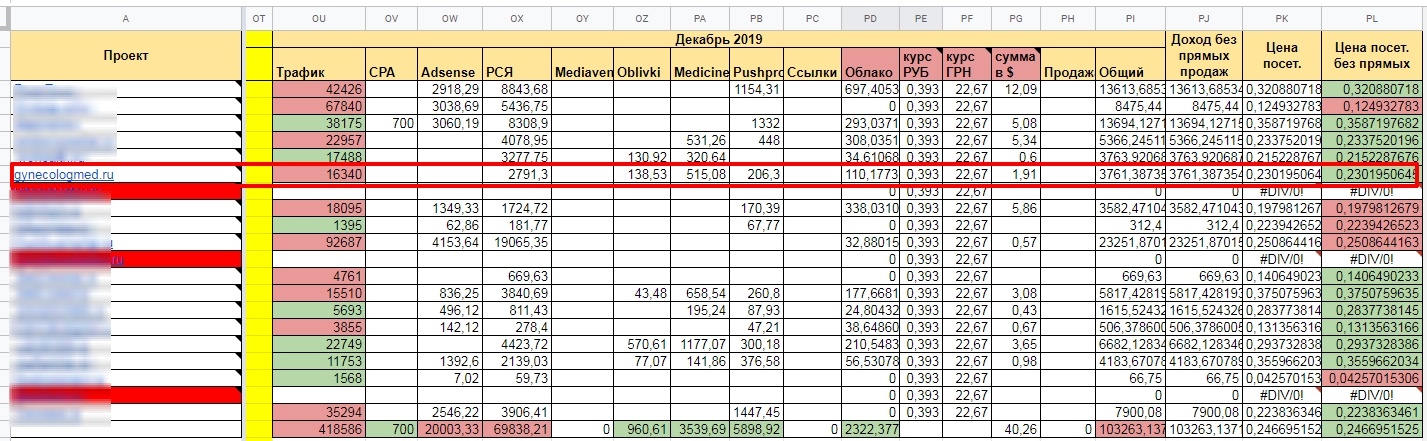Select Oblivki cell 570,61

click(642, 345)
